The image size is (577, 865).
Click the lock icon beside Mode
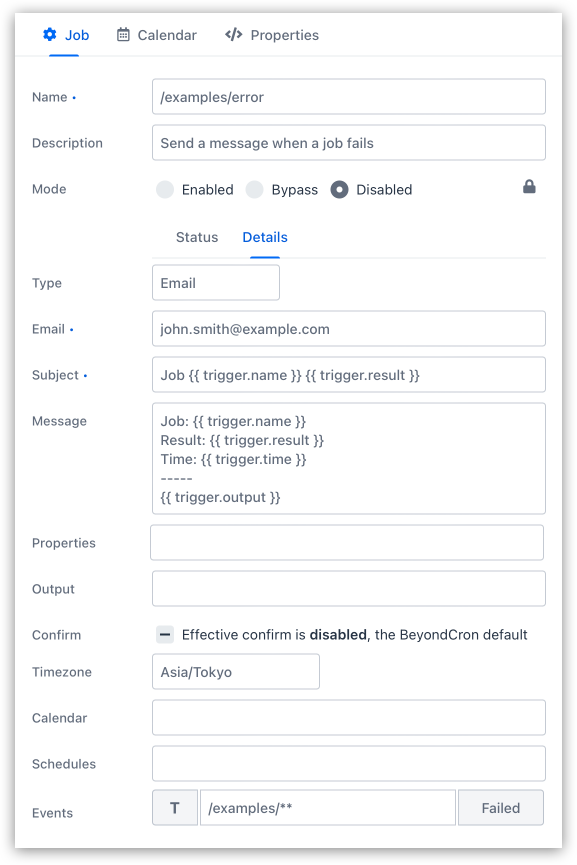pyautogui.click(x=529, y=187)
